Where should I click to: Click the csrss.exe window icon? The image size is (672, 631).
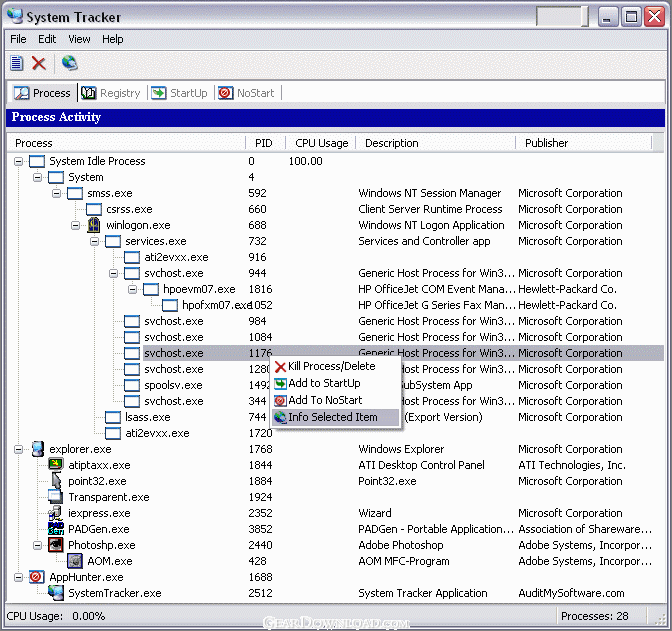93,209
